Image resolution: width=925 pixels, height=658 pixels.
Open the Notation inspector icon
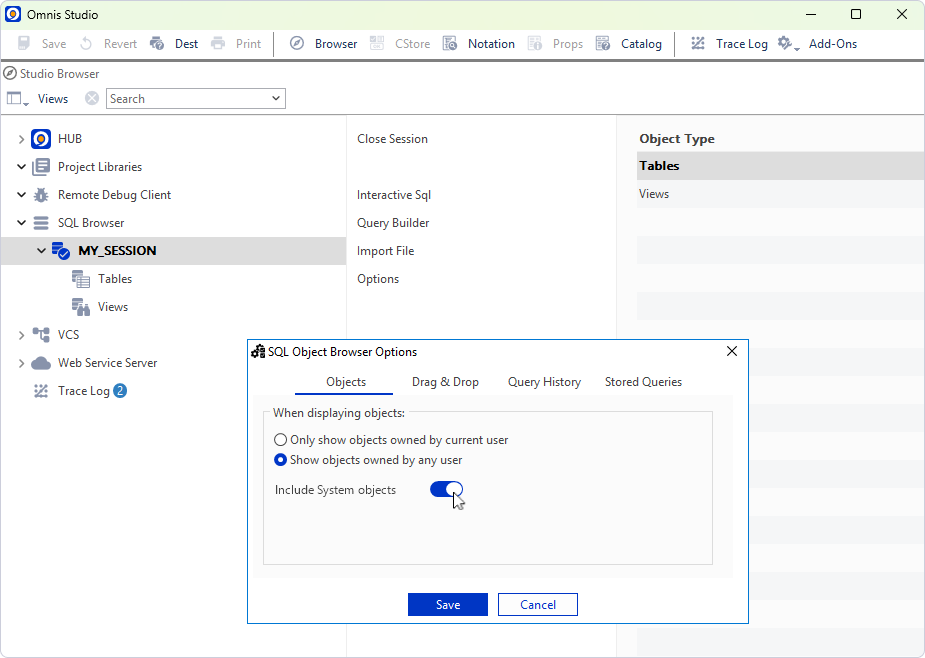click(450, 44)
